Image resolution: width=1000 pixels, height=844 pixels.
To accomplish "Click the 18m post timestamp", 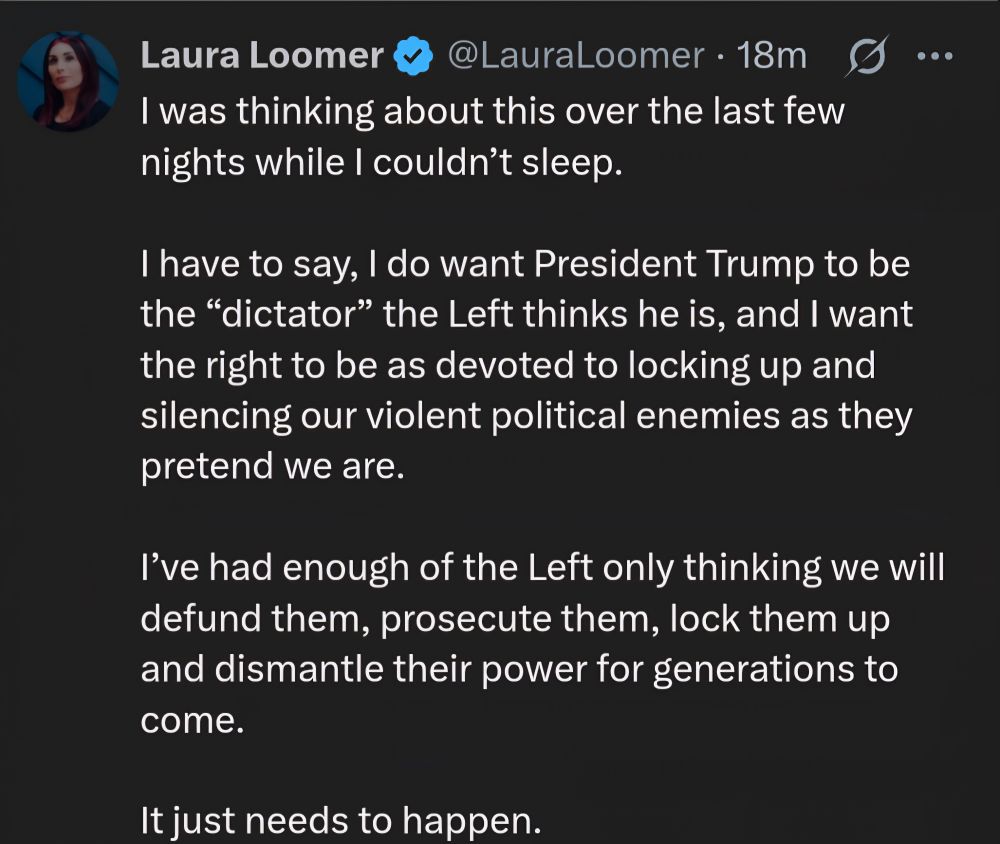I will 771,56.
